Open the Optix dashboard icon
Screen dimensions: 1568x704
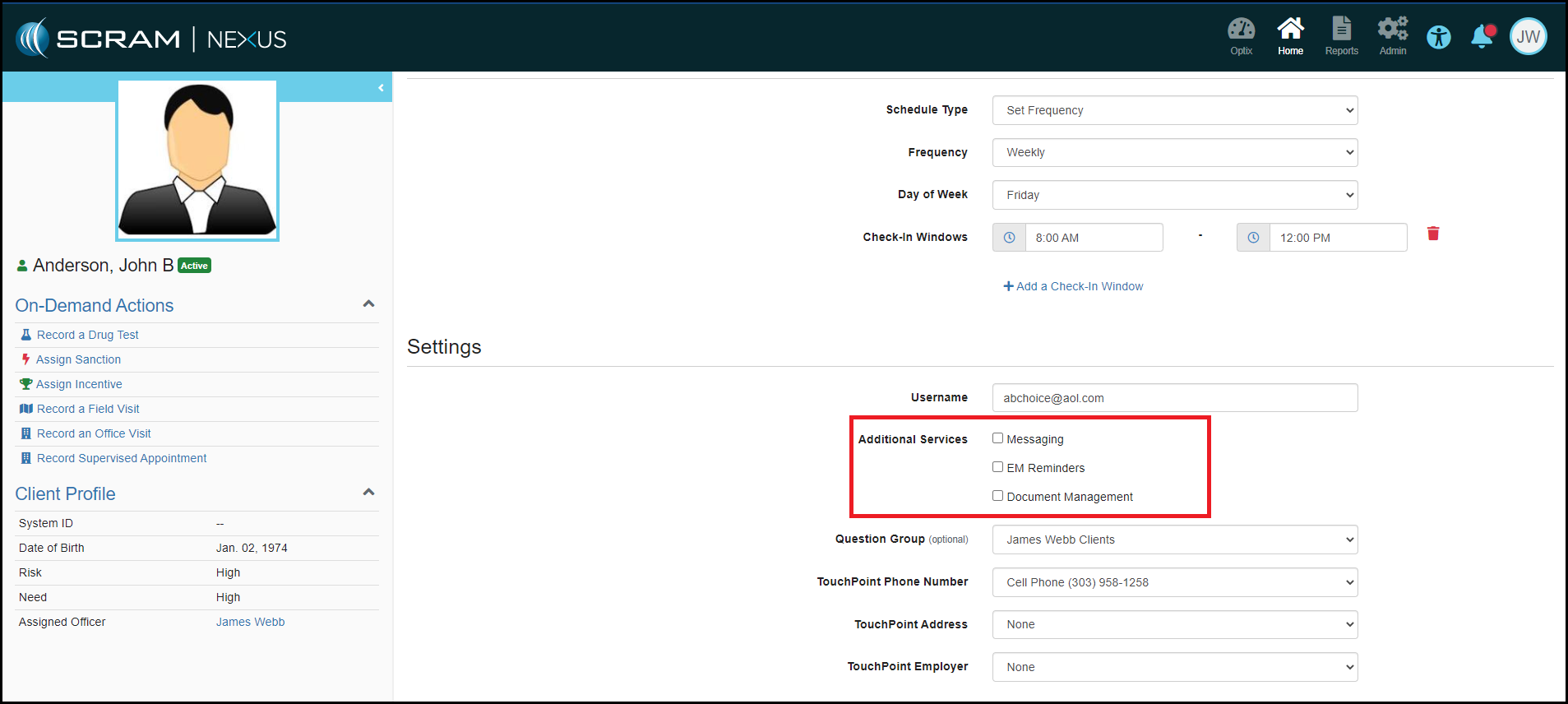[1241, 36]
